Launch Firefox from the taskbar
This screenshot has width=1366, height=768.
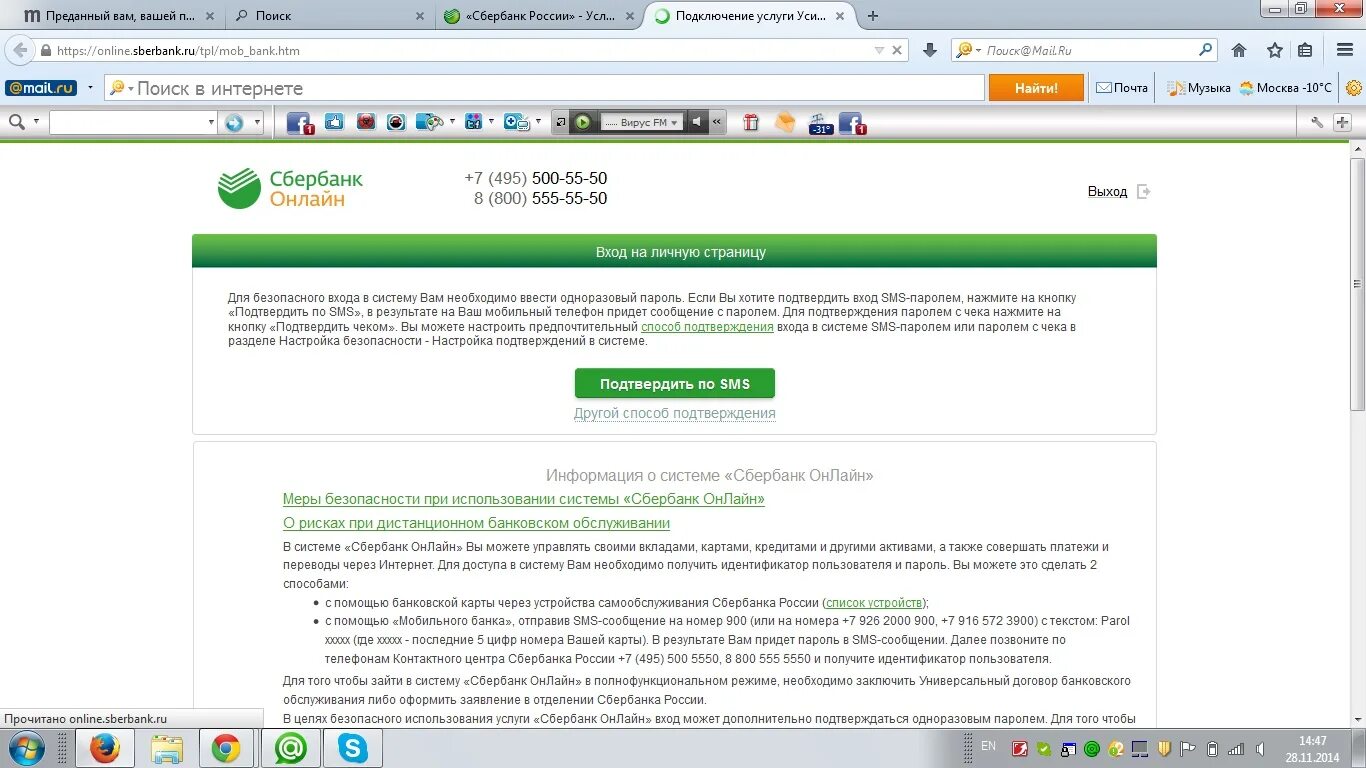click(x=104, y=748)
